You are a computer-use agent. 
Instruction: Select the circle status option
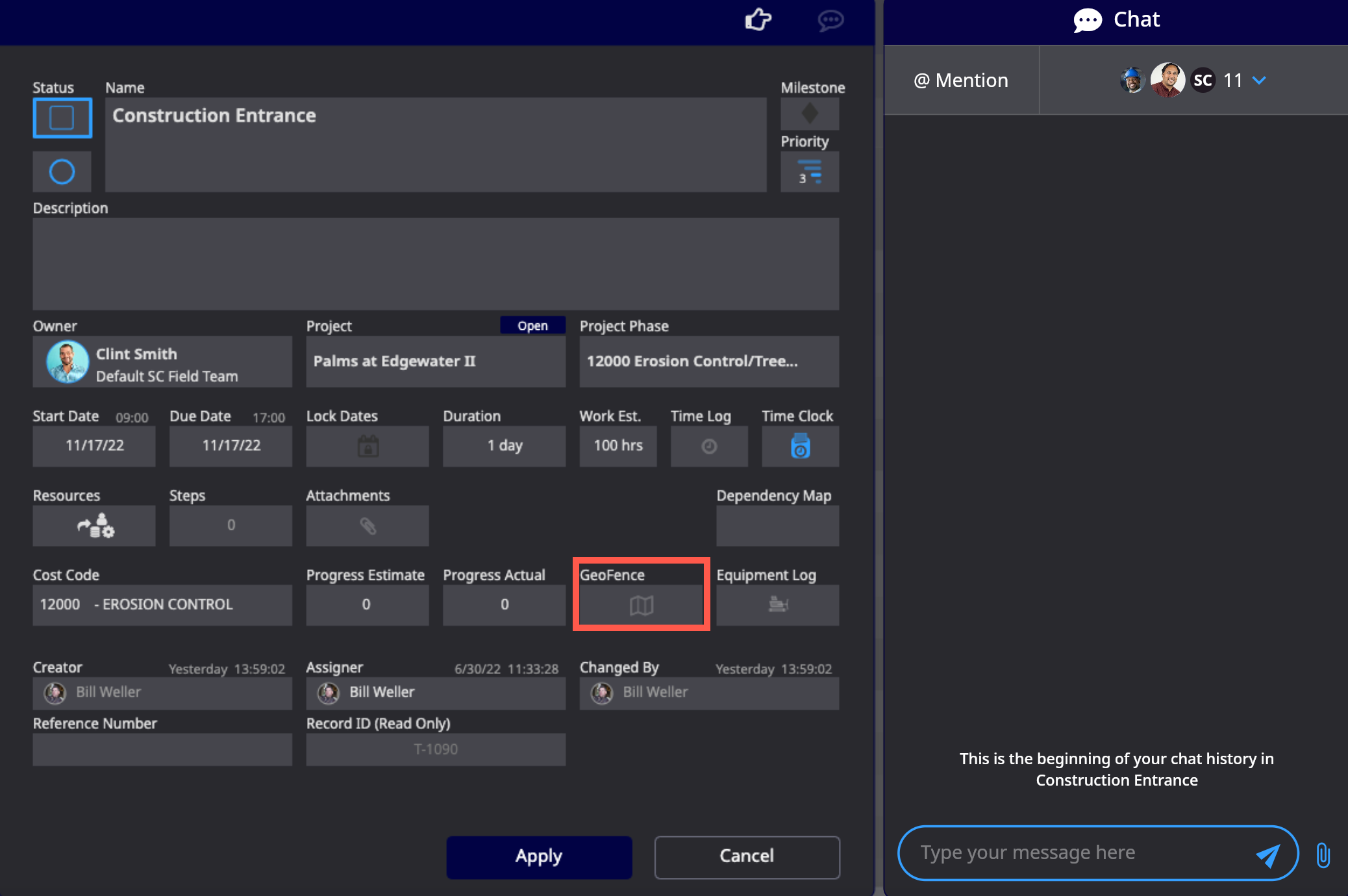62,172
